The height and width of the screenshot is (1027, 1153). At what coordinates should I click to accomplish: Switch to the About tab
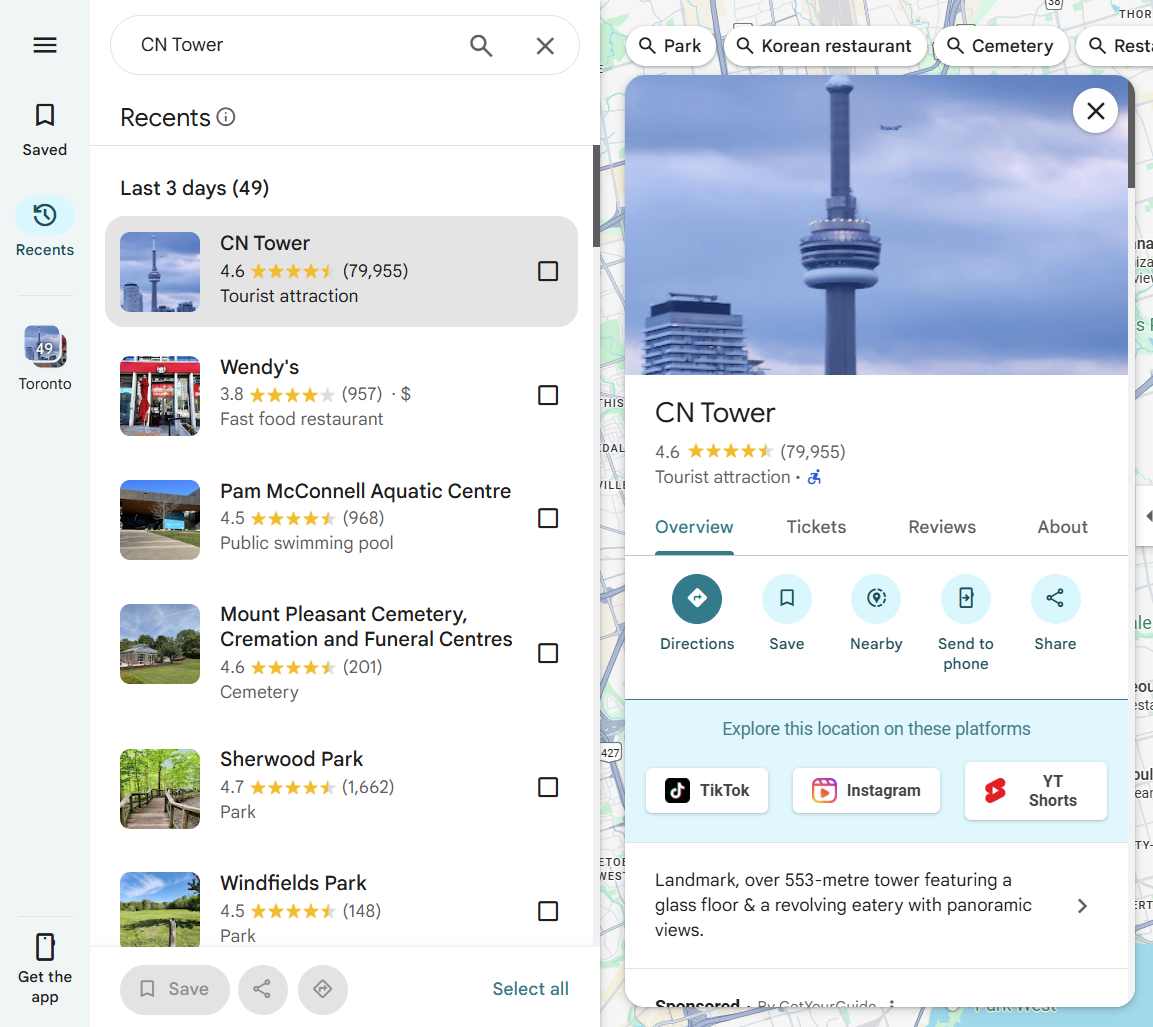click(1063, 527)
